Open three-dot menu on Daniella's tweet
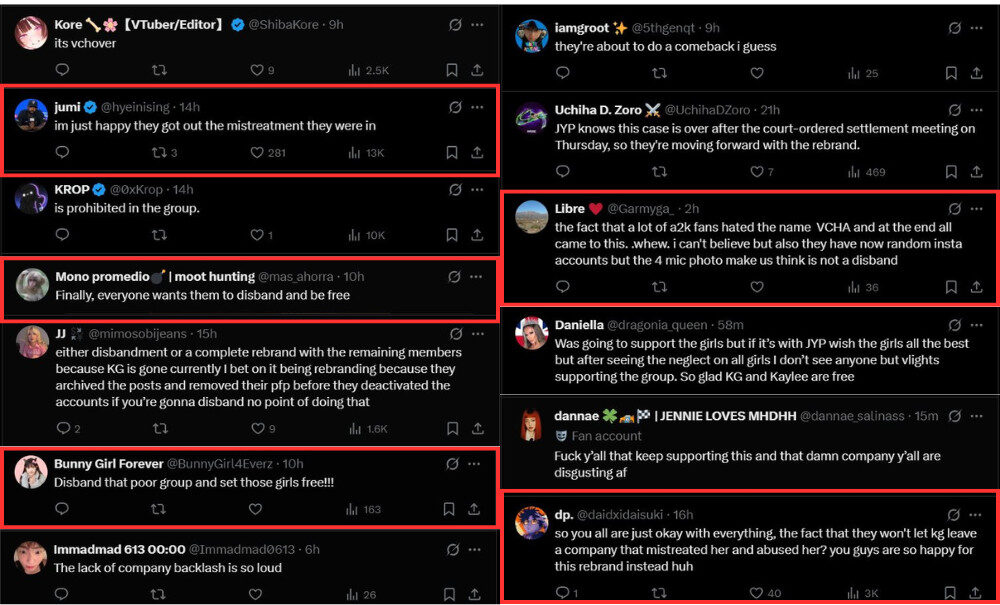The height and width of the screenshot is (605, 1000). pos(976,325)
